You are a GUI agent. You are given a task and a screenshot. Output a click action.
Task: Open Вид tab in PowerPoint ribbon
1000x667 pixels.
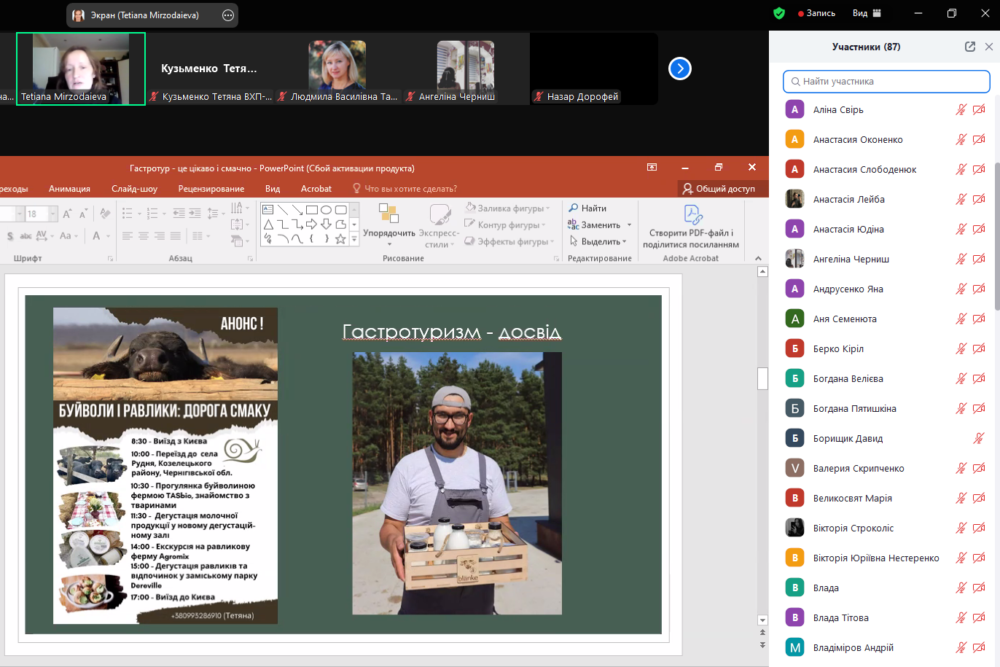coord(272,189)
